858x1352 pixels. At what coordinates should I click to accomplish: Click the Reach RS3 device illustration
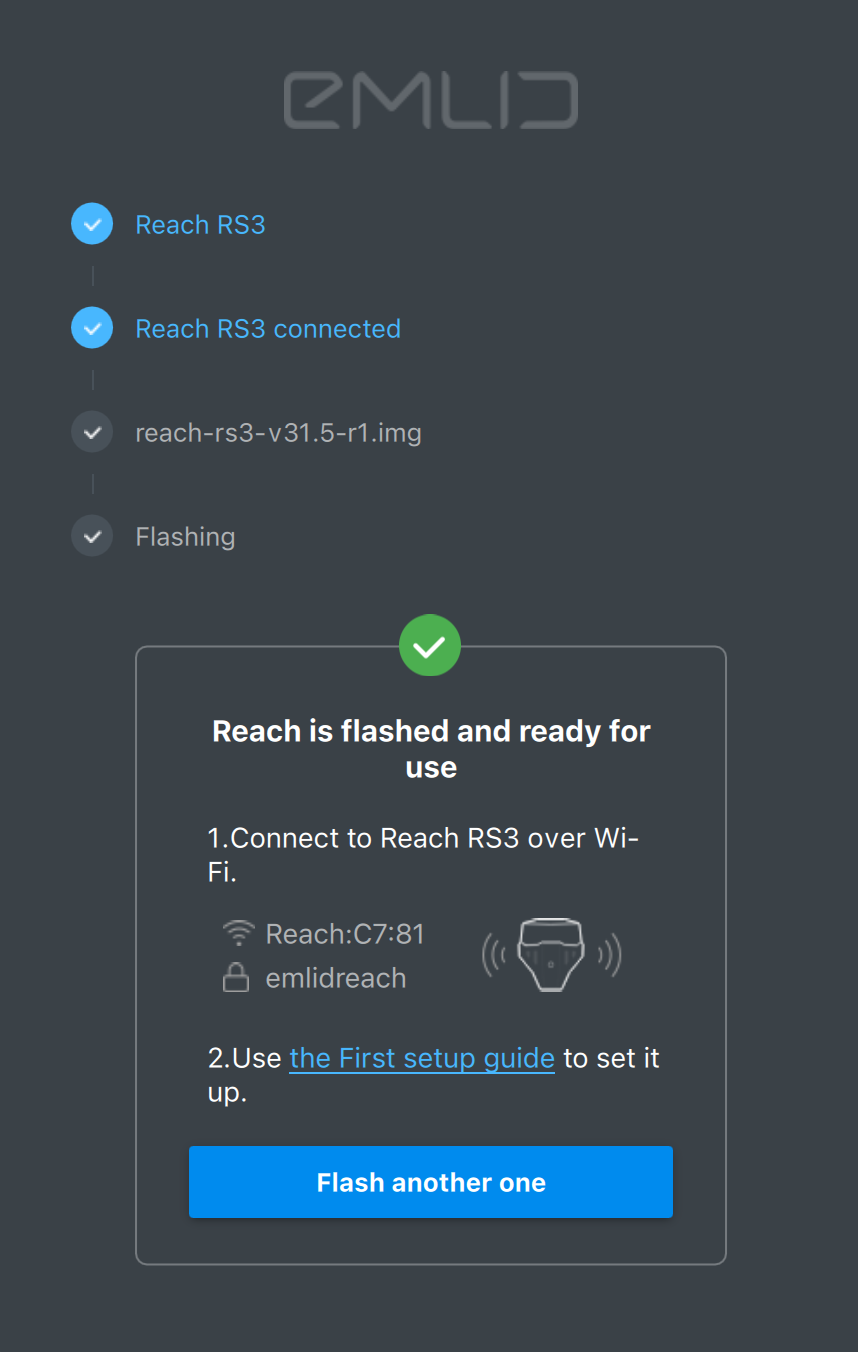pyautogui.click(x=551, y=955)
